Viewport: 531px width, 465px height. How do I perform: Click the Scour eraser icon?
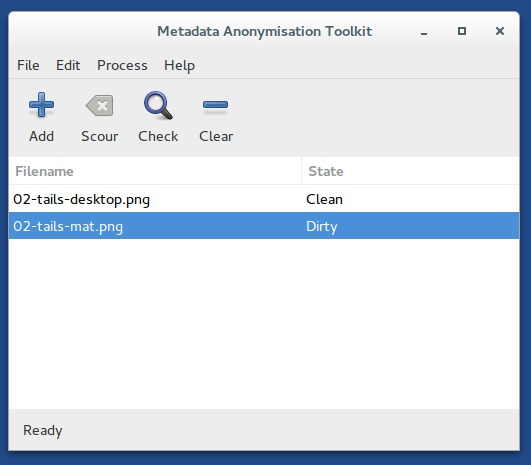100,105
